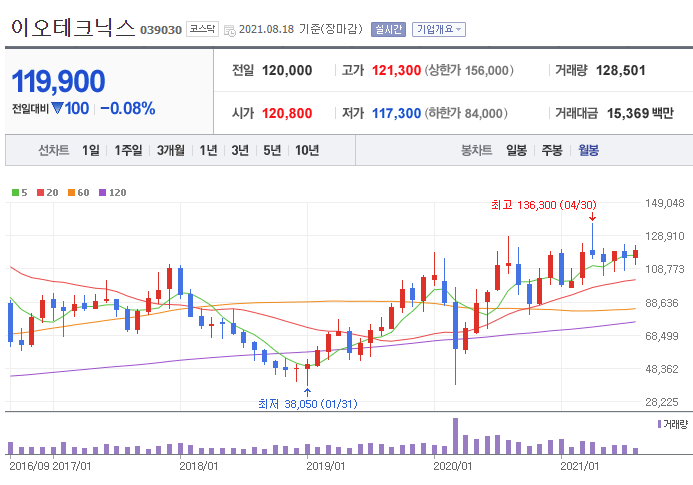The height and width of the screenshot is (485, 693).
Task: Click the 상한가 156,000 text
Action: 469,70
